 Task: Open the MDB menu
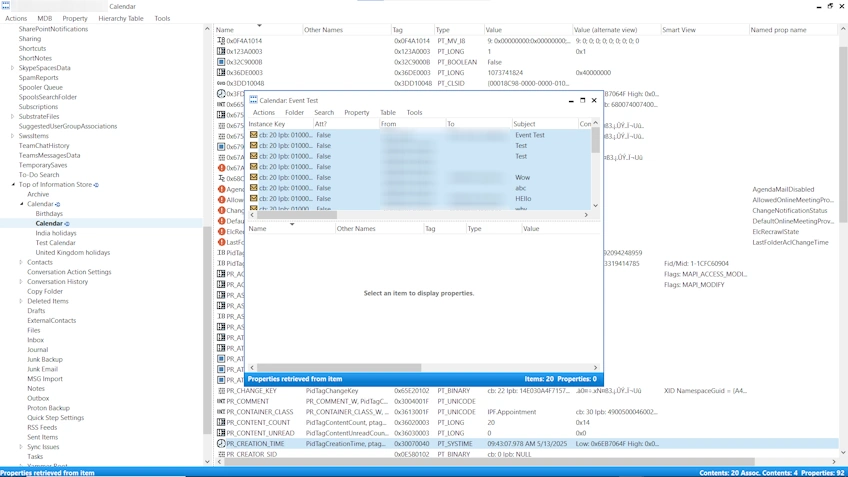tap(44, 18)
